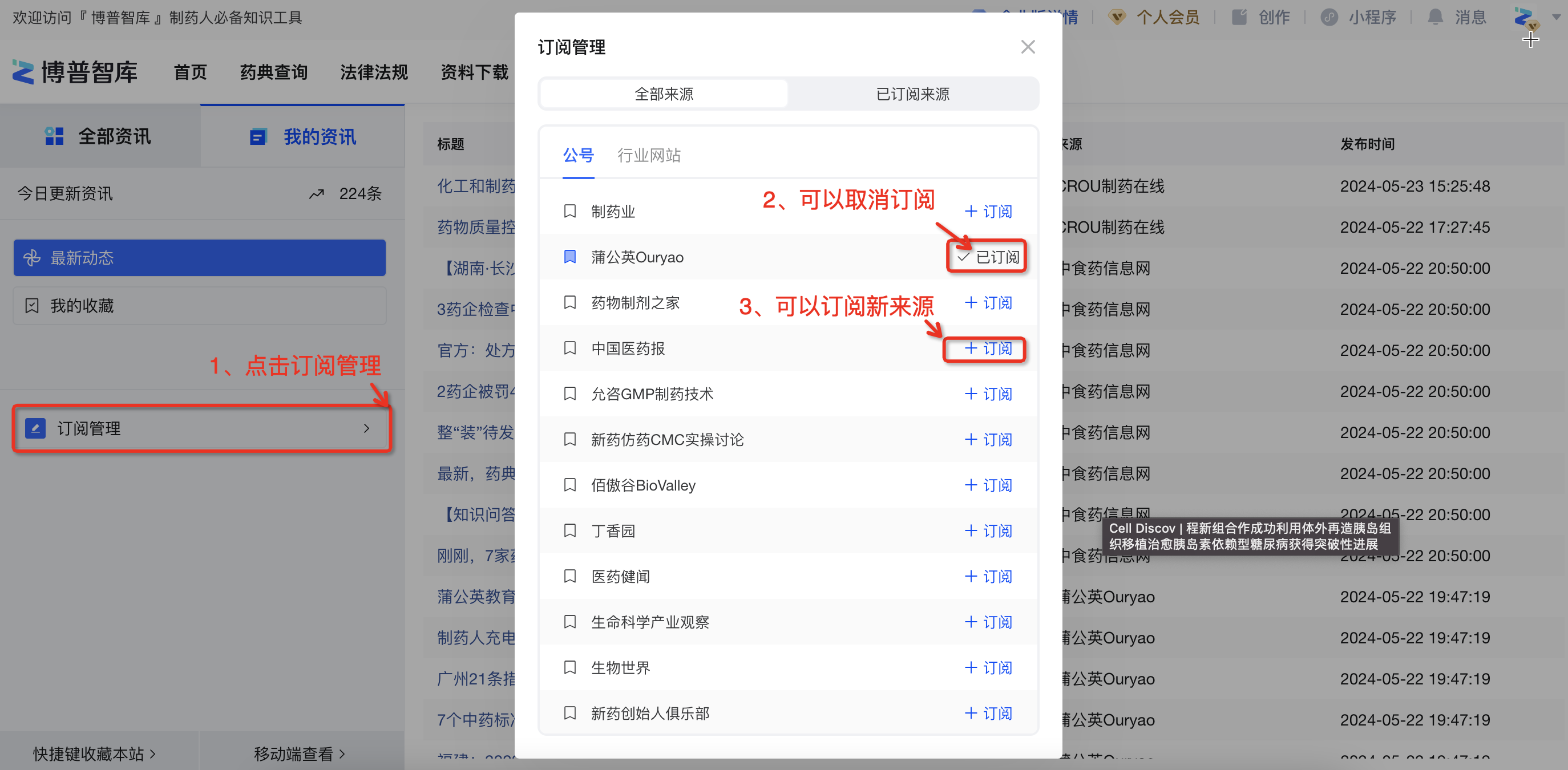Open 首页 in main navigation
The height and width of the screenshot is (770, 1568).
click(190, 72)
